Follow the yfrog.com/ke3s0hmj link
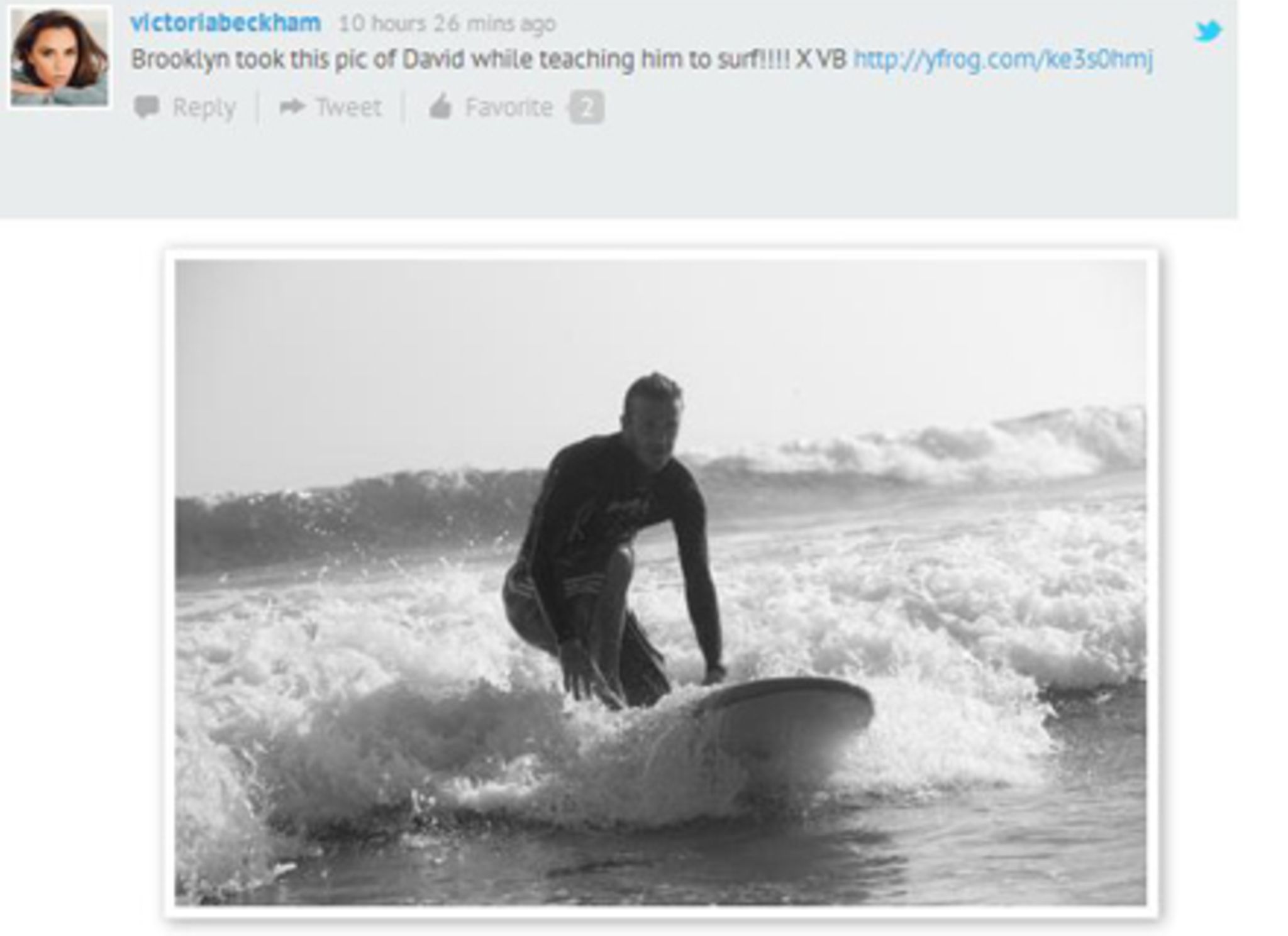This screenshot has height=936, width=1288. pos(1003,60)
